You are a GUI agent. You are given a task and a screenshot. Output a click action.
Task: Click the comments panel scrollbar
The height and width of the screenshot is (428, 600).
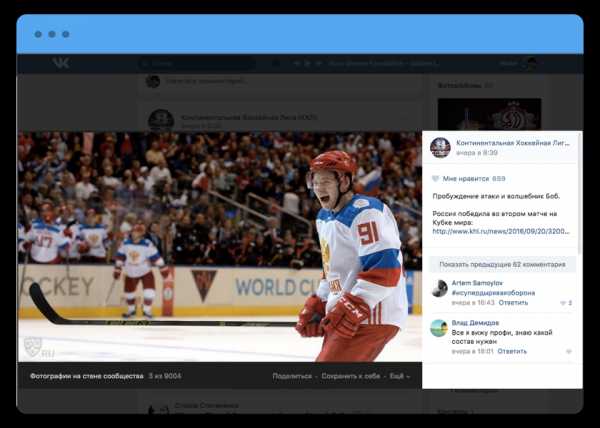pyautogui.click(x=579, y=193)
